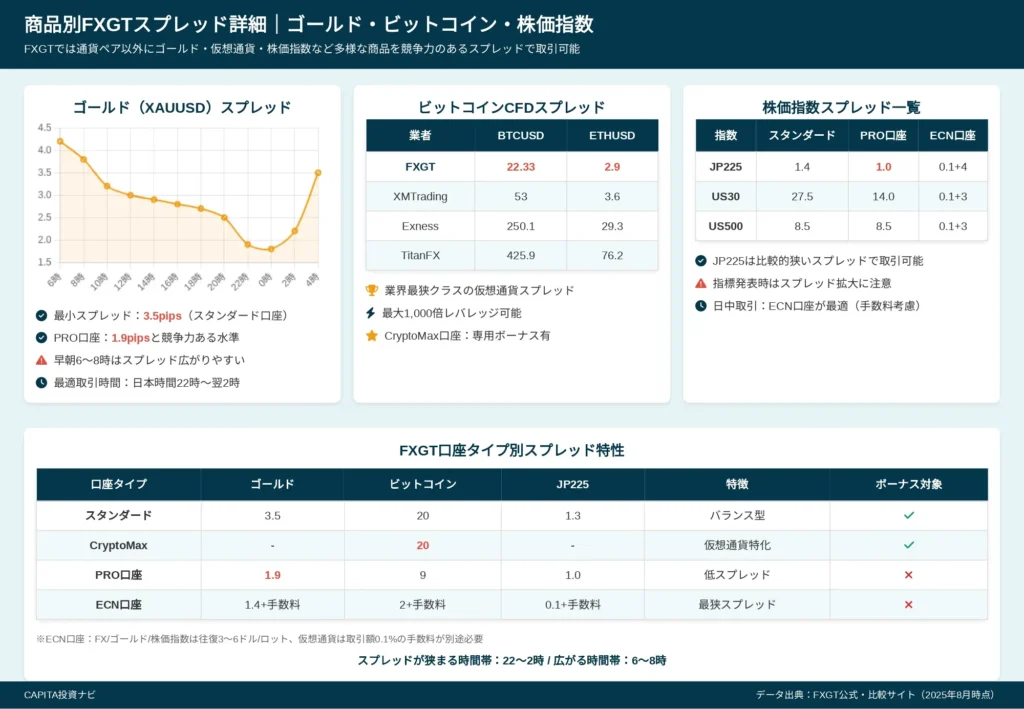Select the ボーナス対象 column header
Viewport: 1024px width, 709px height.
908,484
